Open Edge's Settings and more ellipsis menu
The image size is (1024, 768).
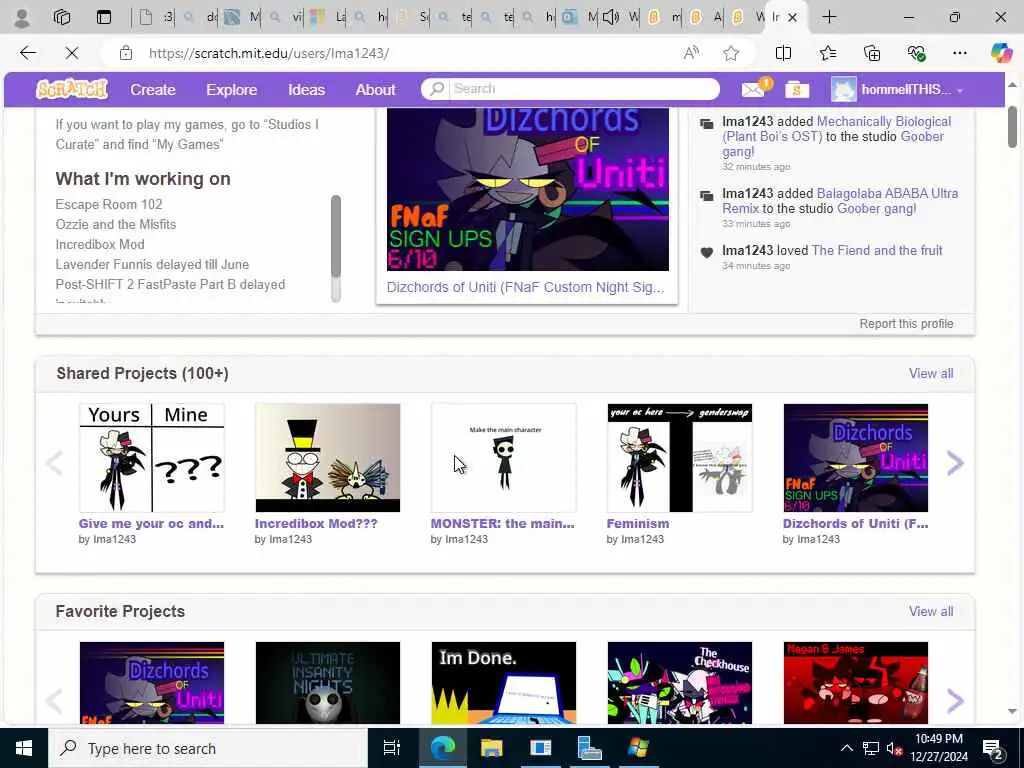coord(959,53)
